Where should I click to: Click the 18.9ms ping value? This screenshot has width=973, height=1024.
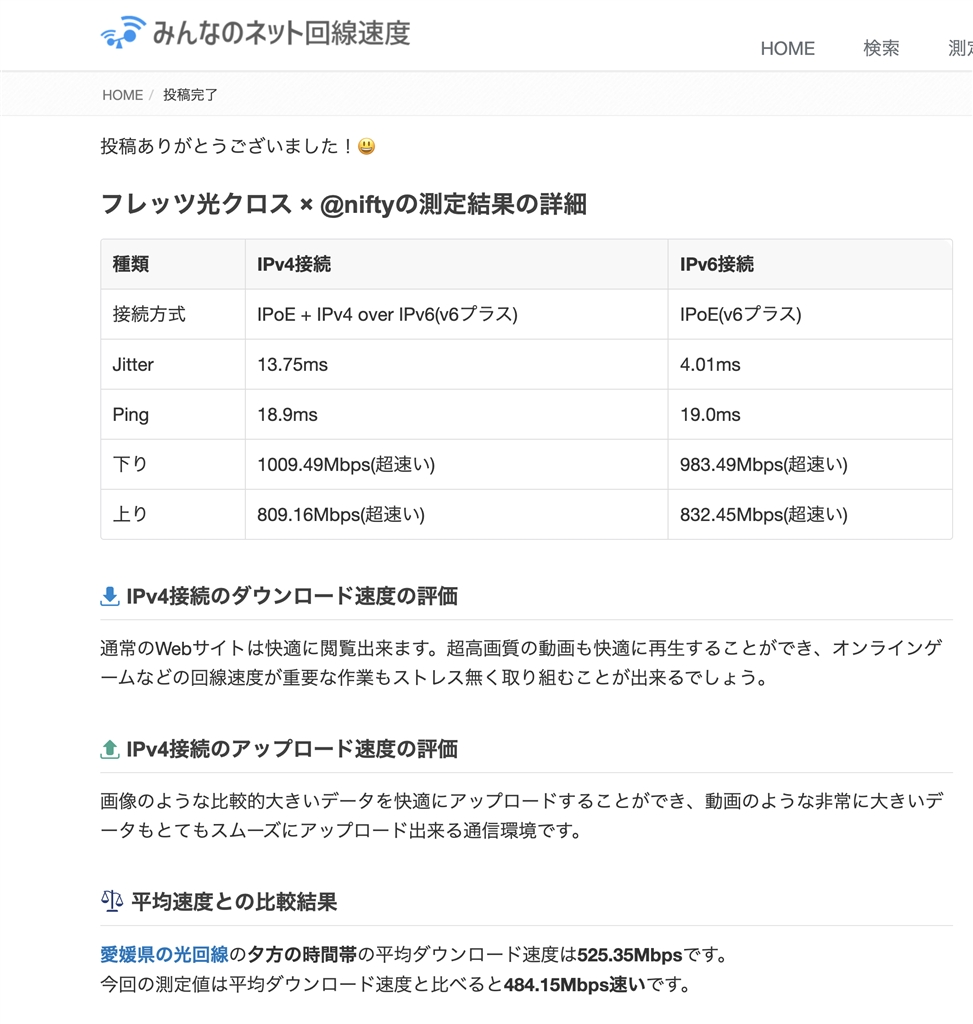pos(287,415)
